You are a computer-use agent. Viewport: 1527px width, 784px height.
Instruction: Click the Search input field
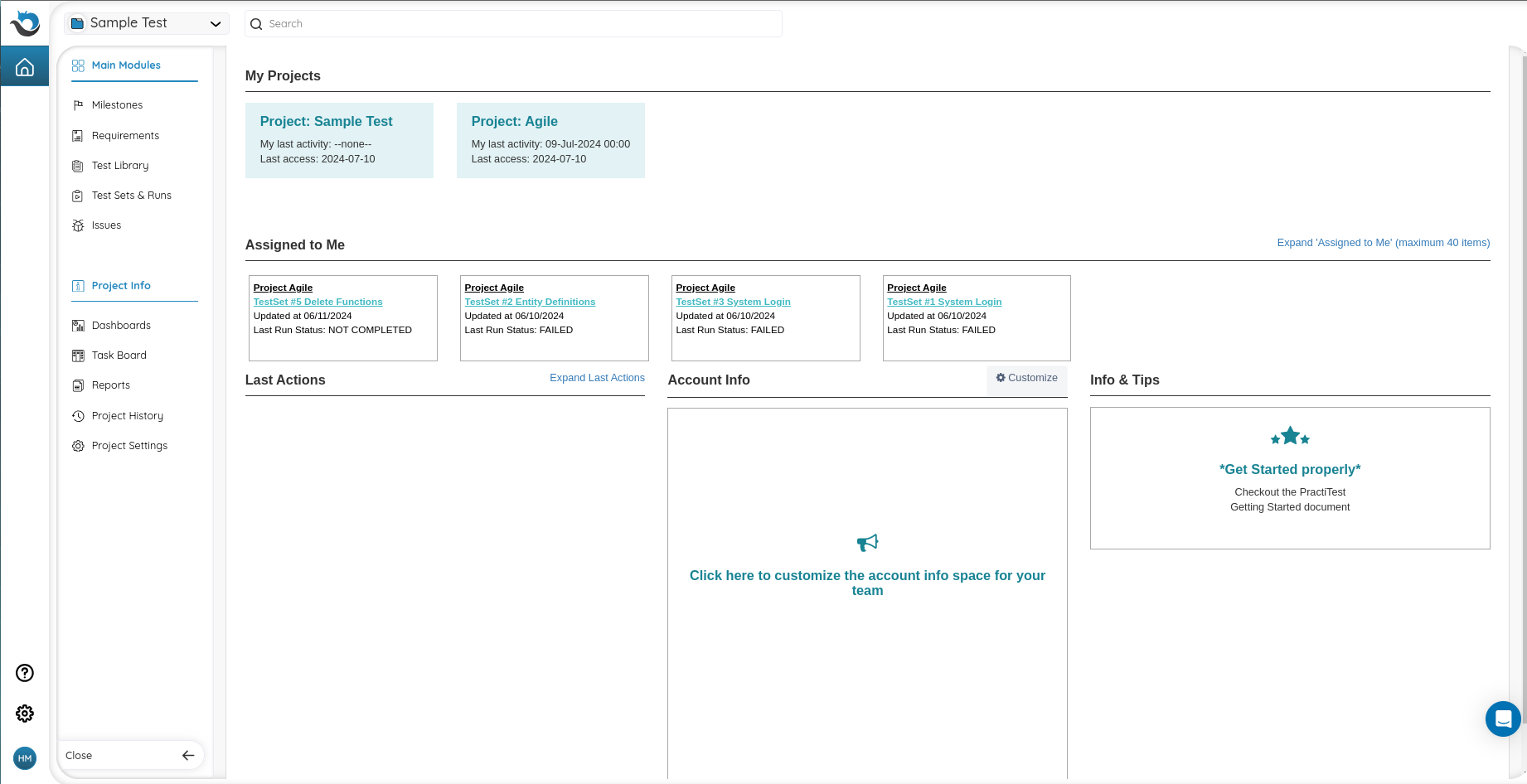tap(514, 24)
